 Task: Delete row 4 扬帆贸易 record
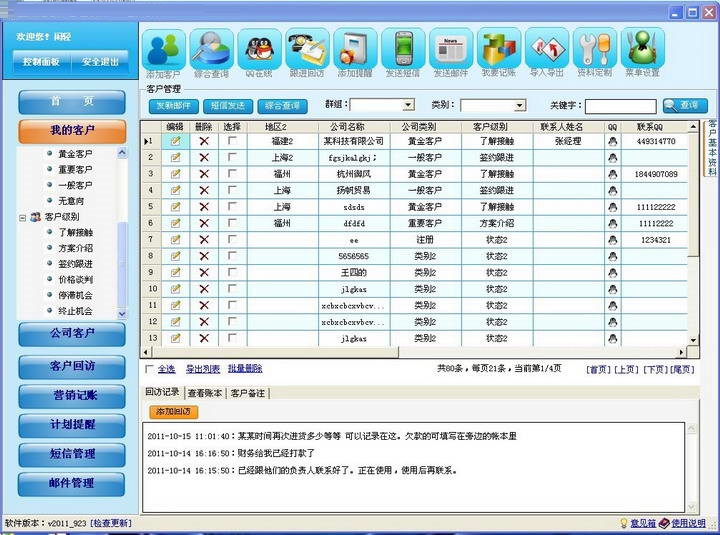tap(204, 190)
